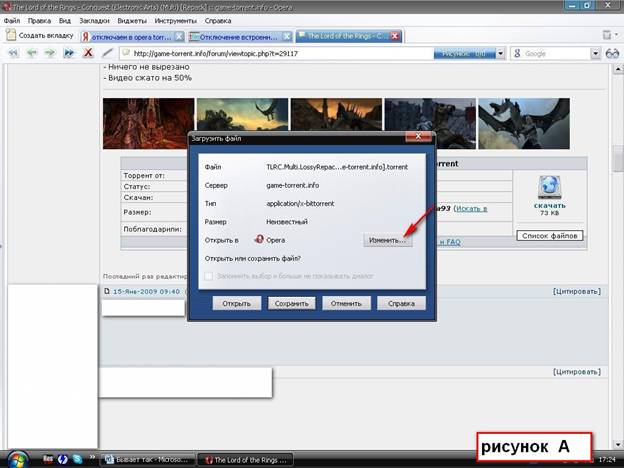Click the Opera icon in download dialog
Image resolution: width=624 pixels, height=468 pixels.
point(259,239)
